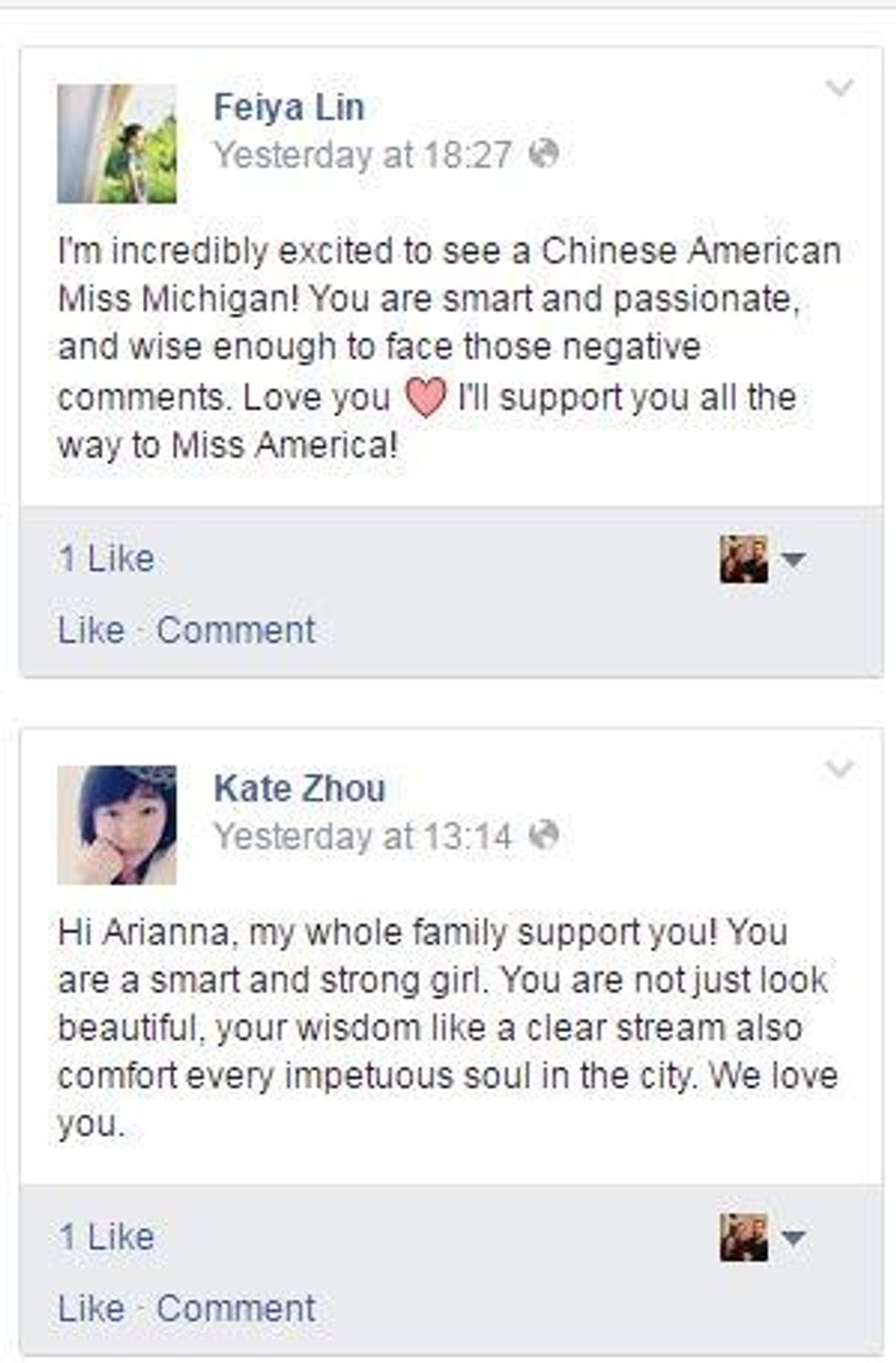Open identity selector arrow under Kate's post
This screenshot has height=1363, width=896.
tap(794, 1238)
